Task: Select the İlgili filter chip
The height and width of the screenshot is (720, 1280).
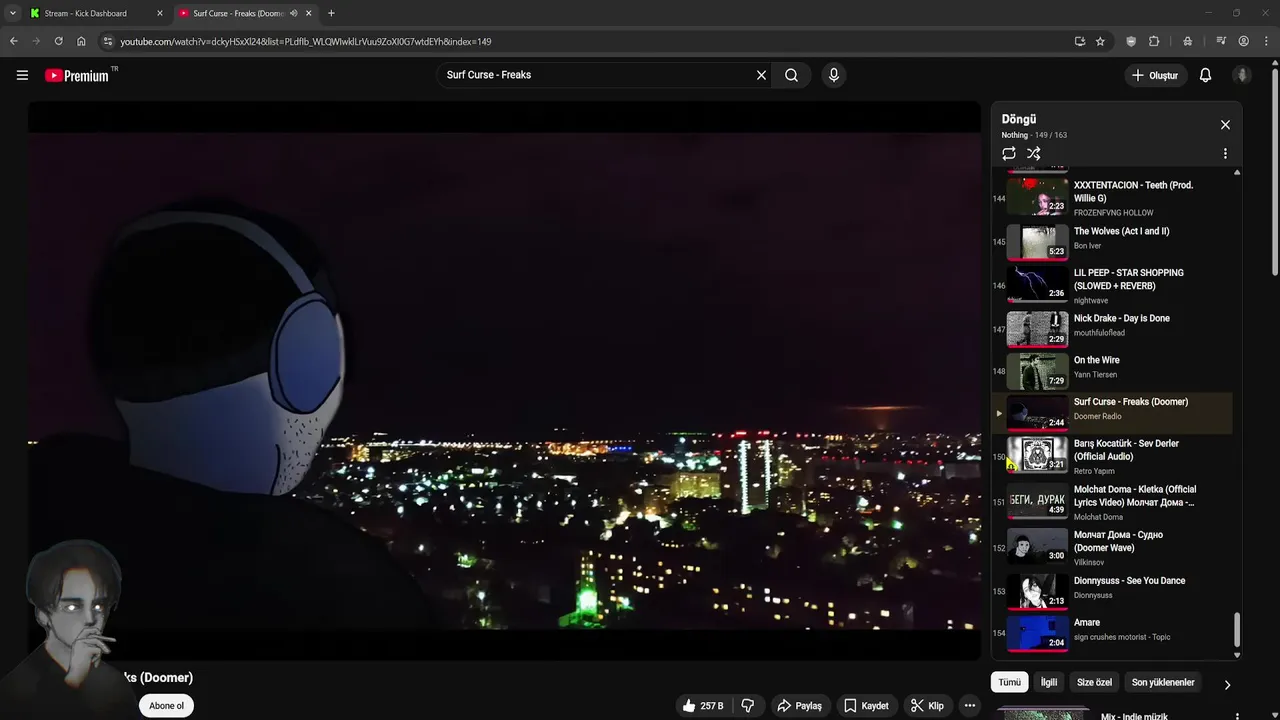Action: click(x=1048, y=682)
